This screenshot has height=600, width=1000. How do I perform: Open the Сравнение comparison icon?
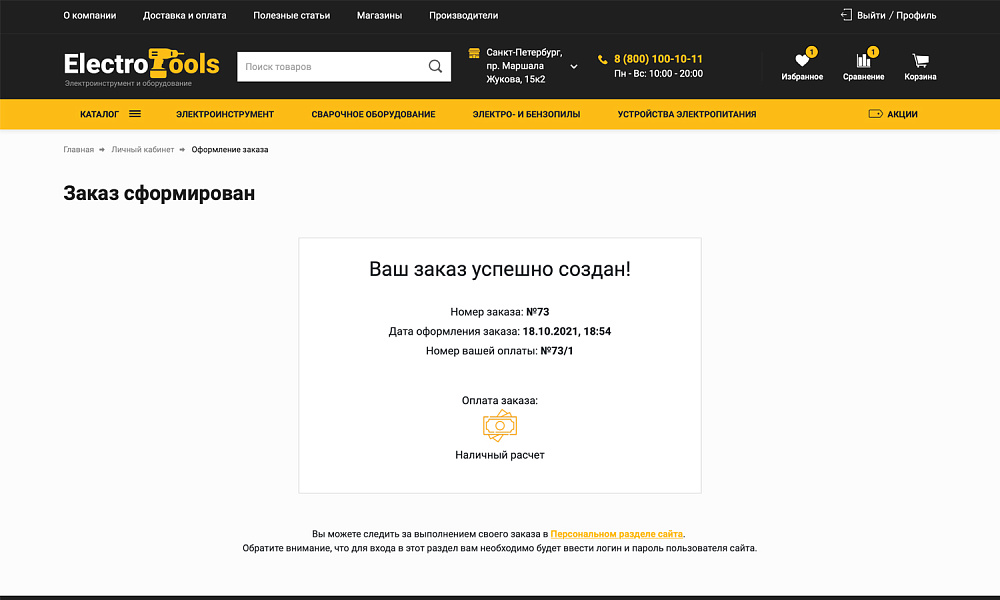[862, 62]
